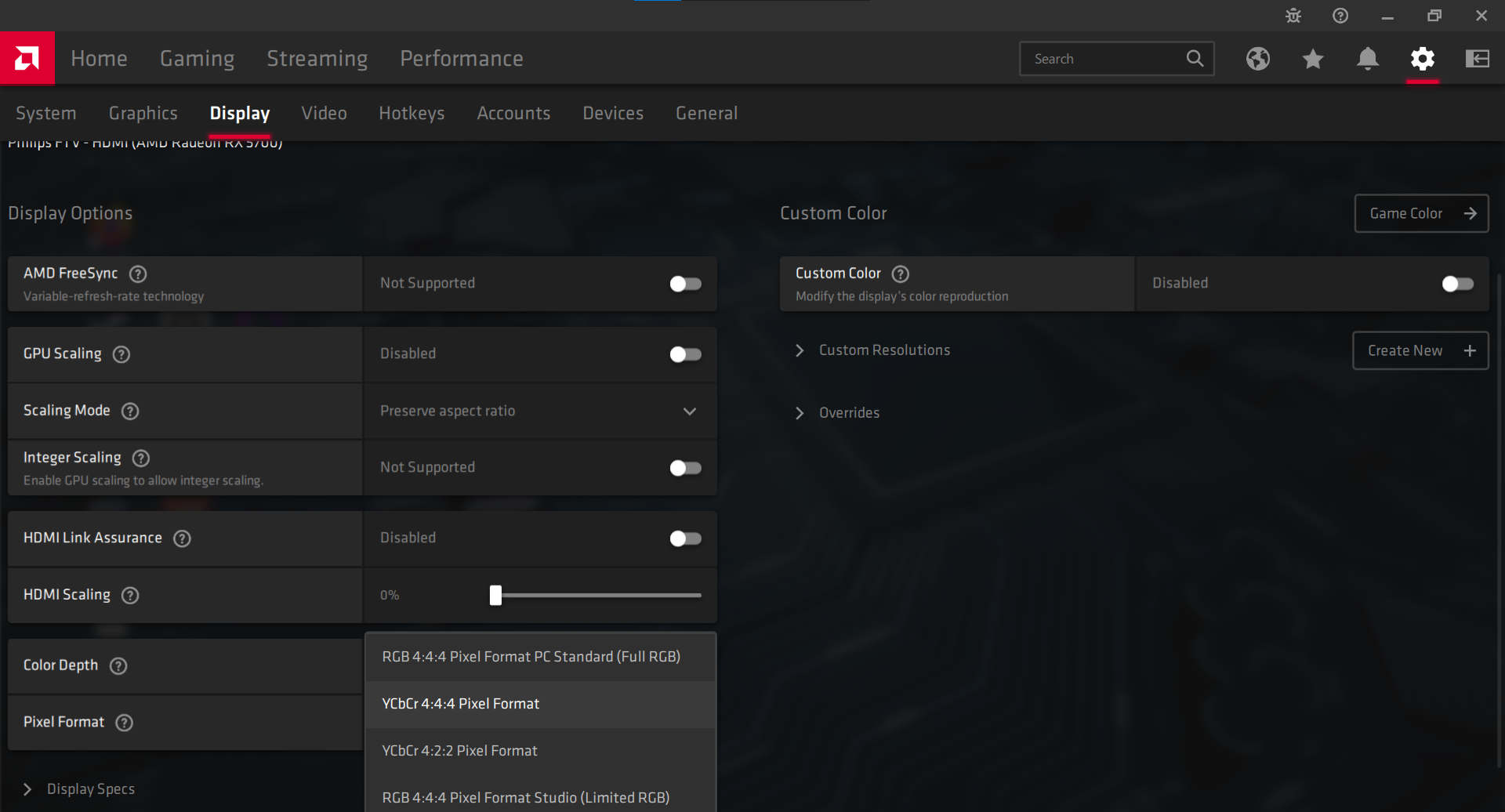Screen dimensions: 1505x812
Task: Open help via the question mark icon
Action: (x=1340, y=15)
